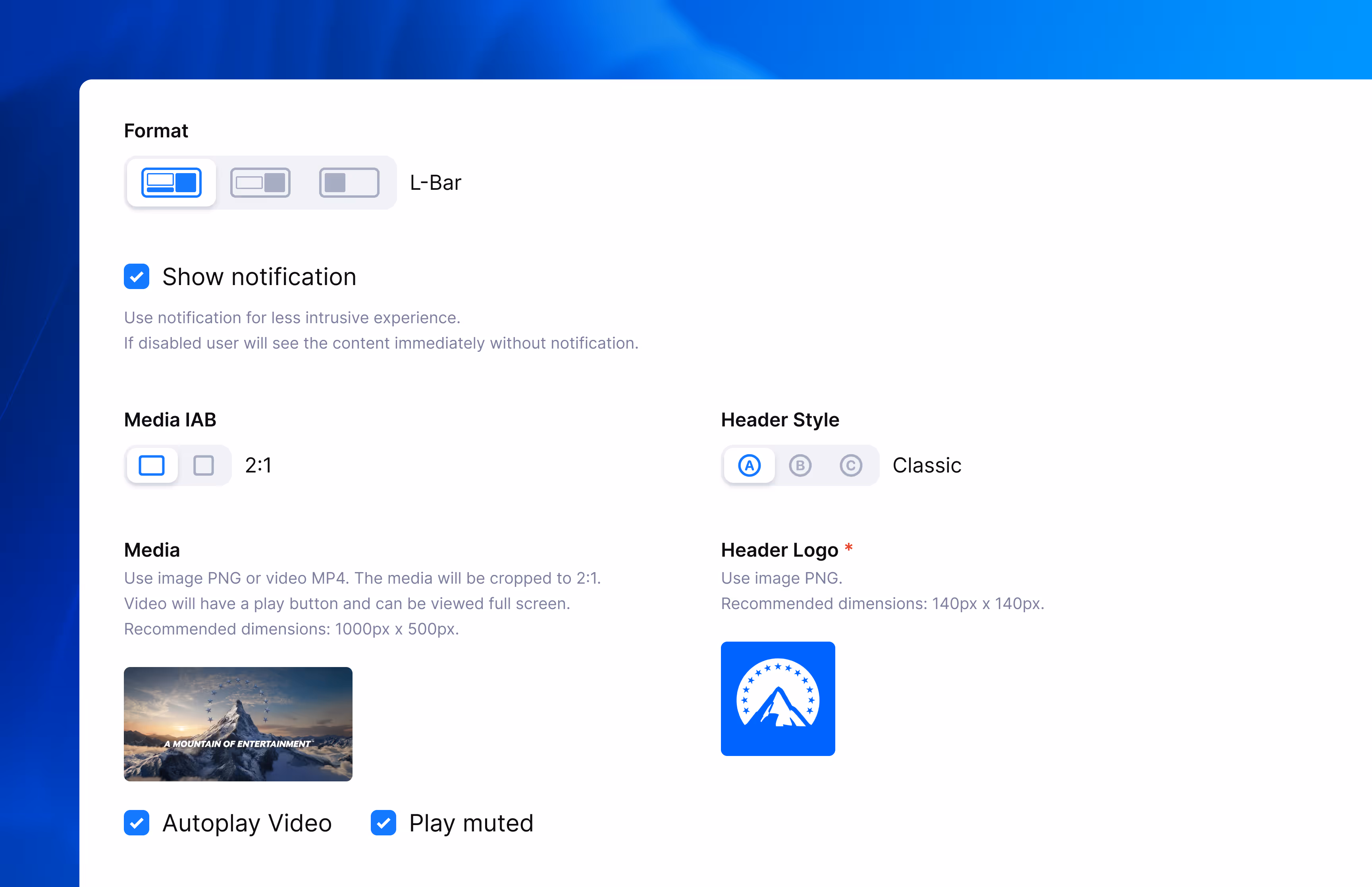This screenshot has height=887, width=1372.
Task: Click the 2:1 ratio label
Action: (x=258, y=465)
